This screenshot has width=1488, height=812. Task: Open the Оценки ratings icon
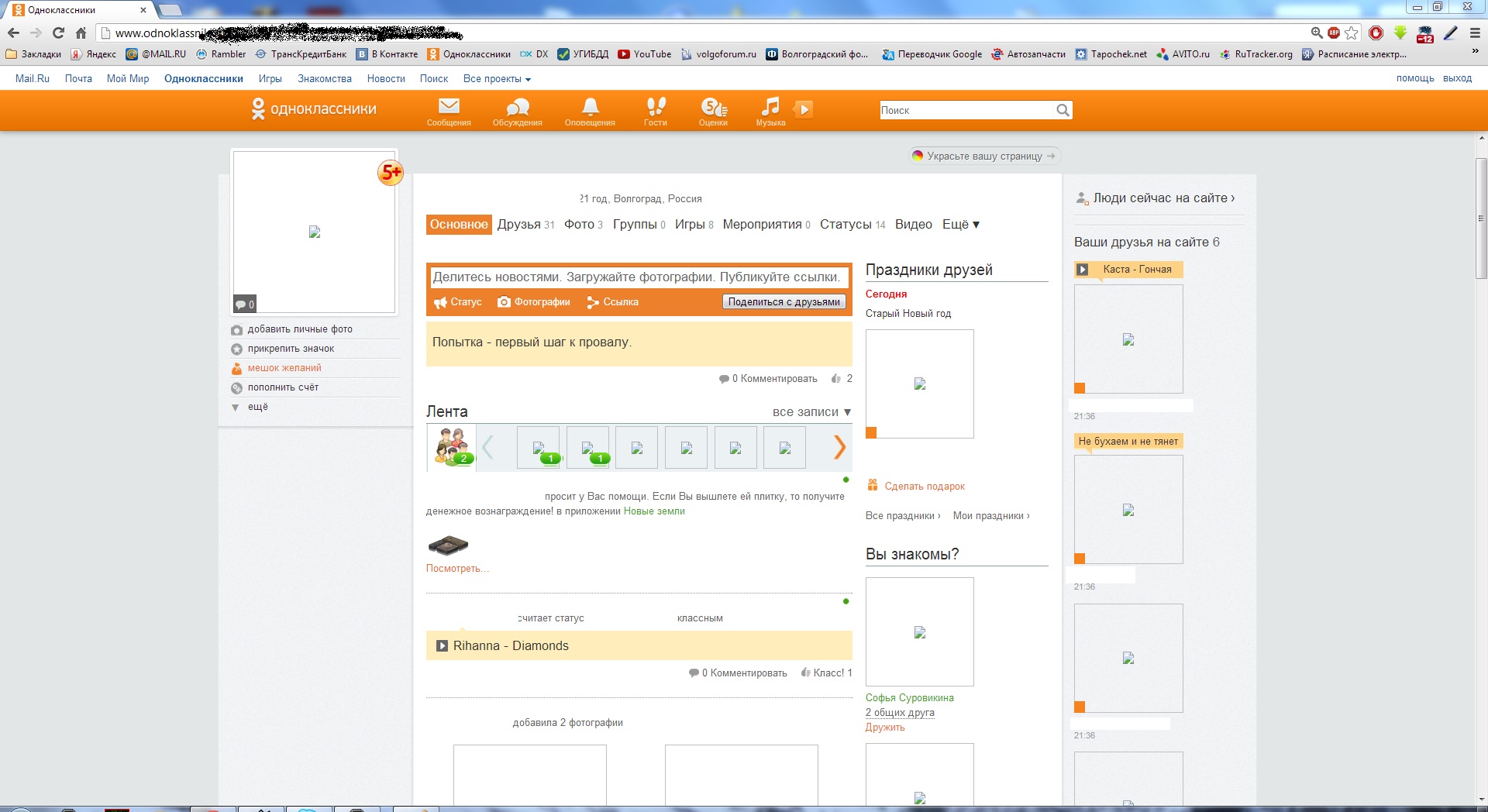713,107
